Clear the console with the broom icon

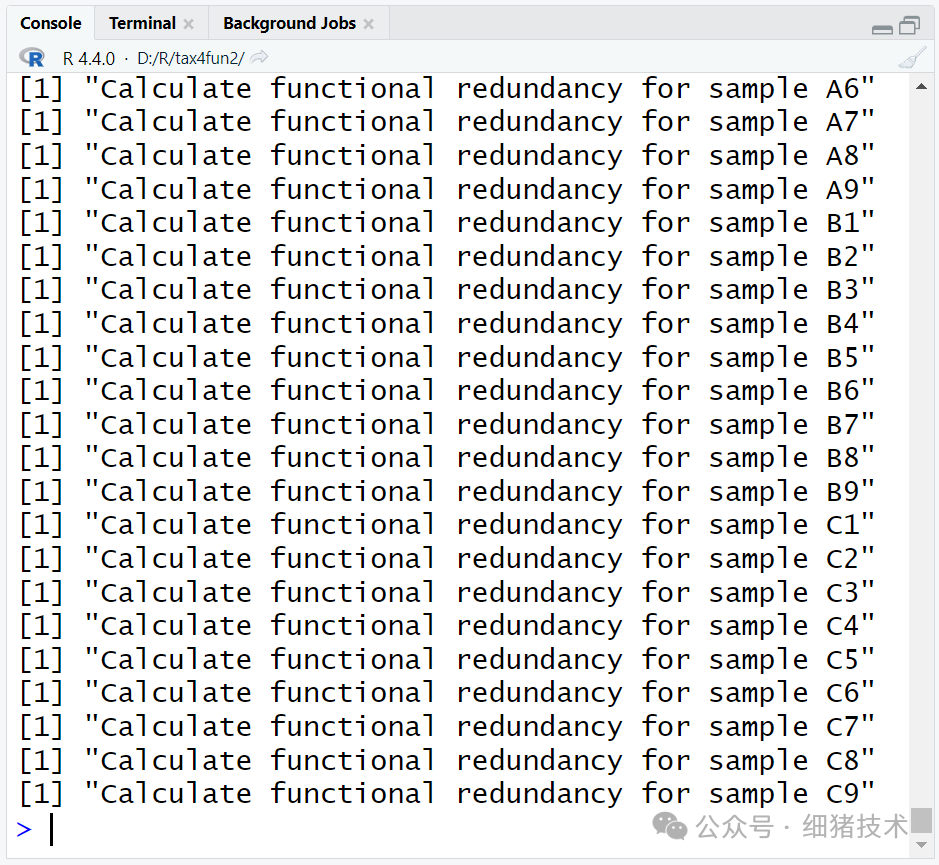coord(912,58)
